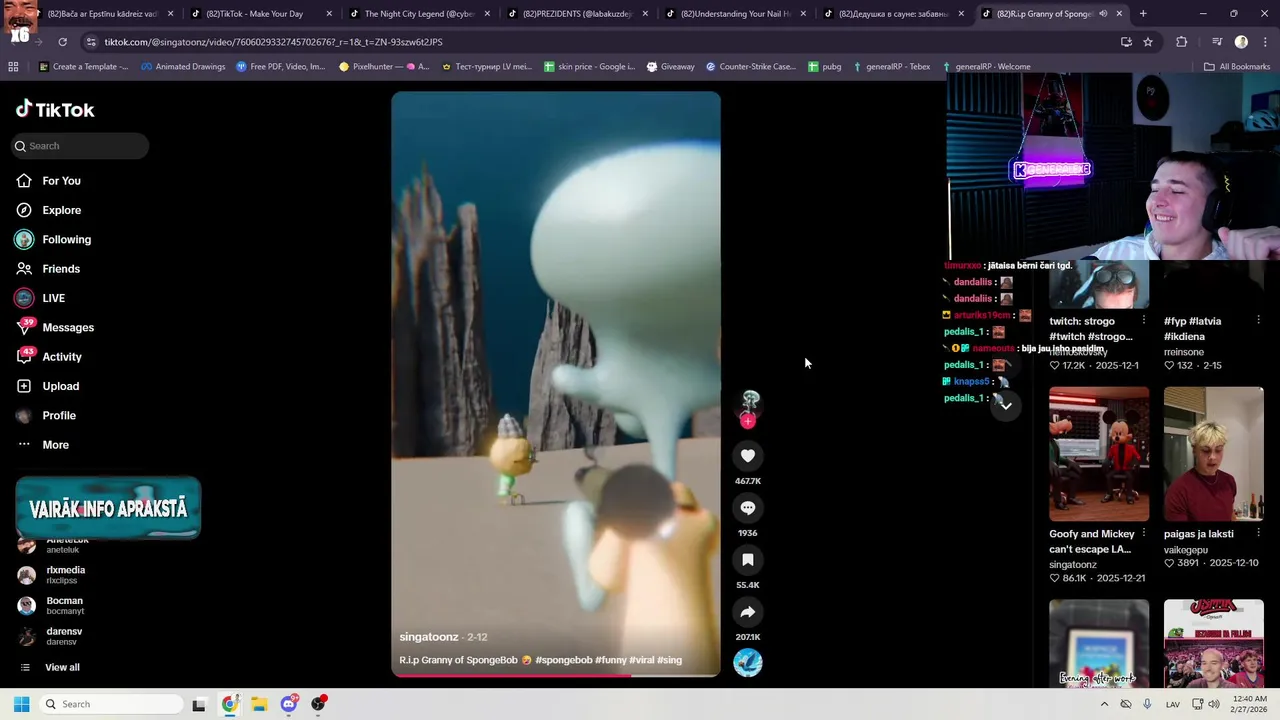Click the TikTok logo
The width and height of the screenshot is (1280, 720).
tap(55, 109)
